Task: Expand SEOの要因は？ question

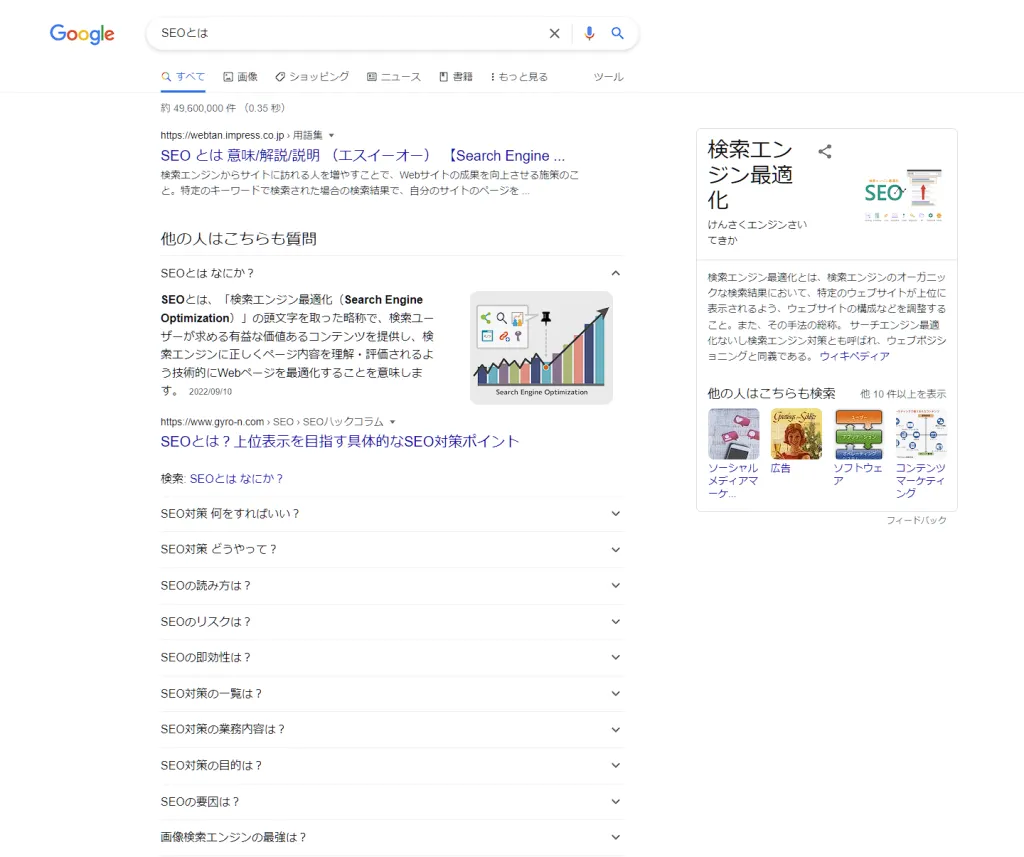Action: point(392,801)
